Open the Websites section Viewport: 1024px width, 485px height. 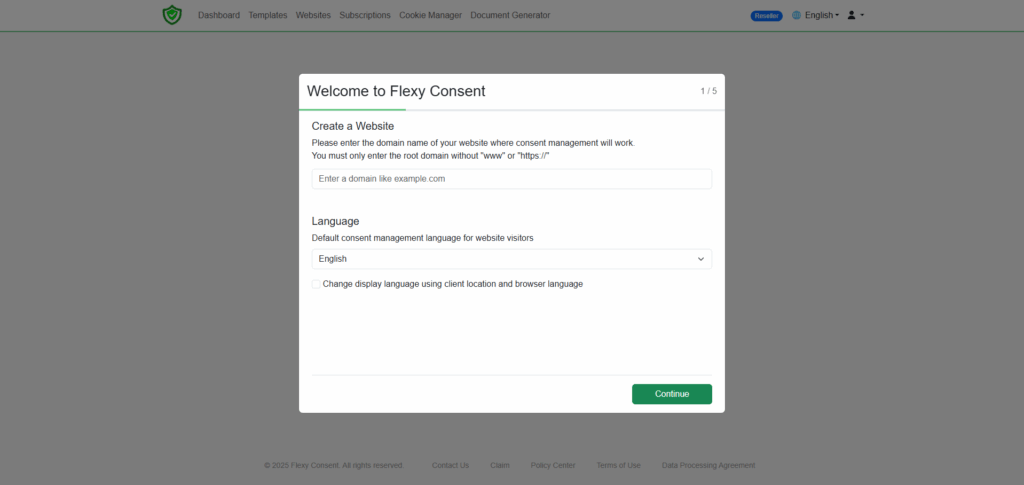pyautogui.click(x=313, y=15)
